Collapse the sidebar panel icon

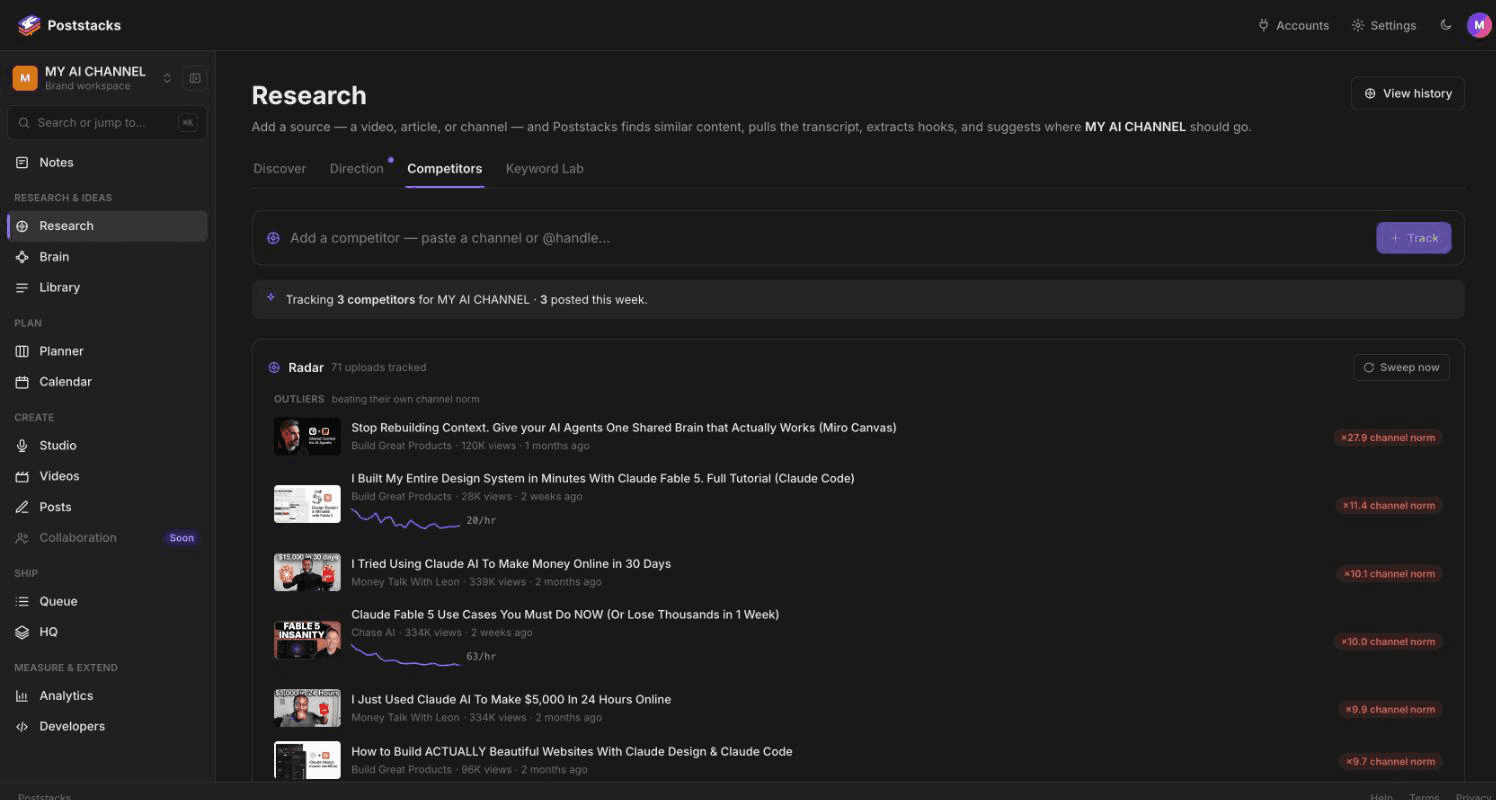click(x=195, y=78)
